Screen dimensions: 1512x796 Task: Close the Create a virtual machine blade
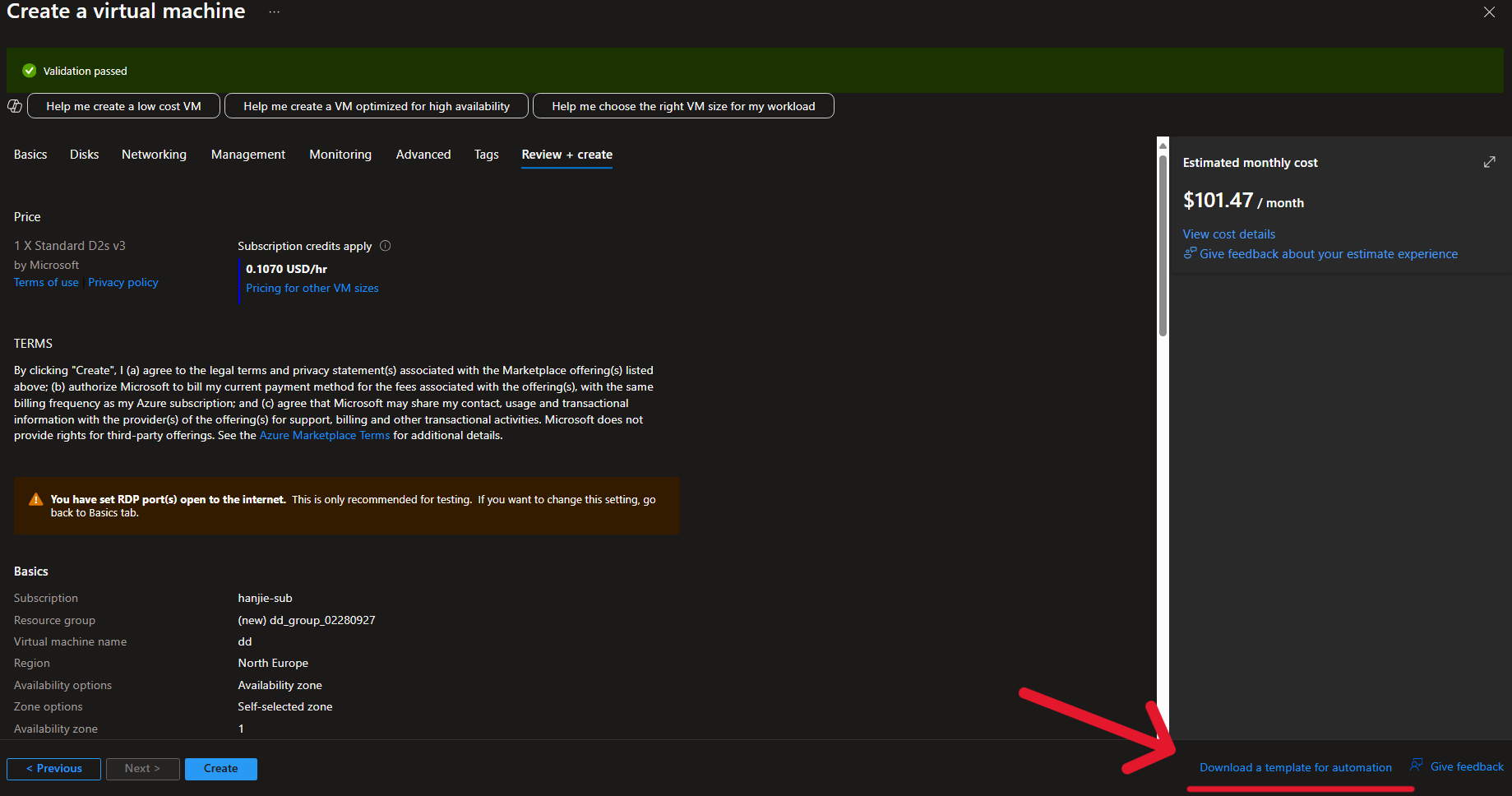(1489, 12)
